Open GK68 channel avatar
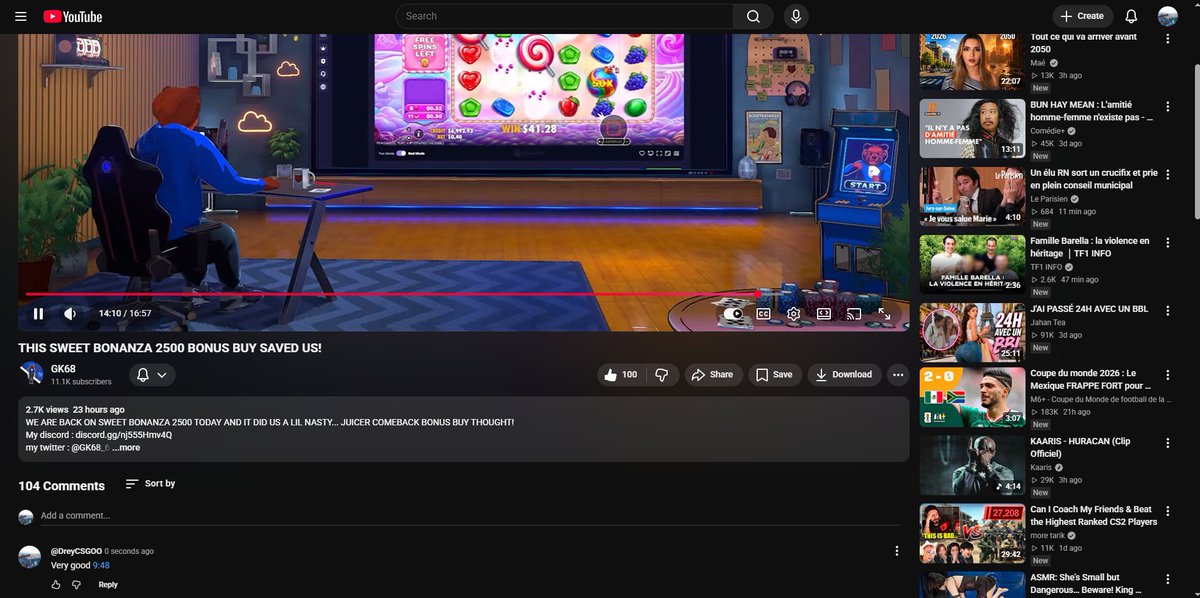This screenshot has height=598, width=1200. click(31, 374)
